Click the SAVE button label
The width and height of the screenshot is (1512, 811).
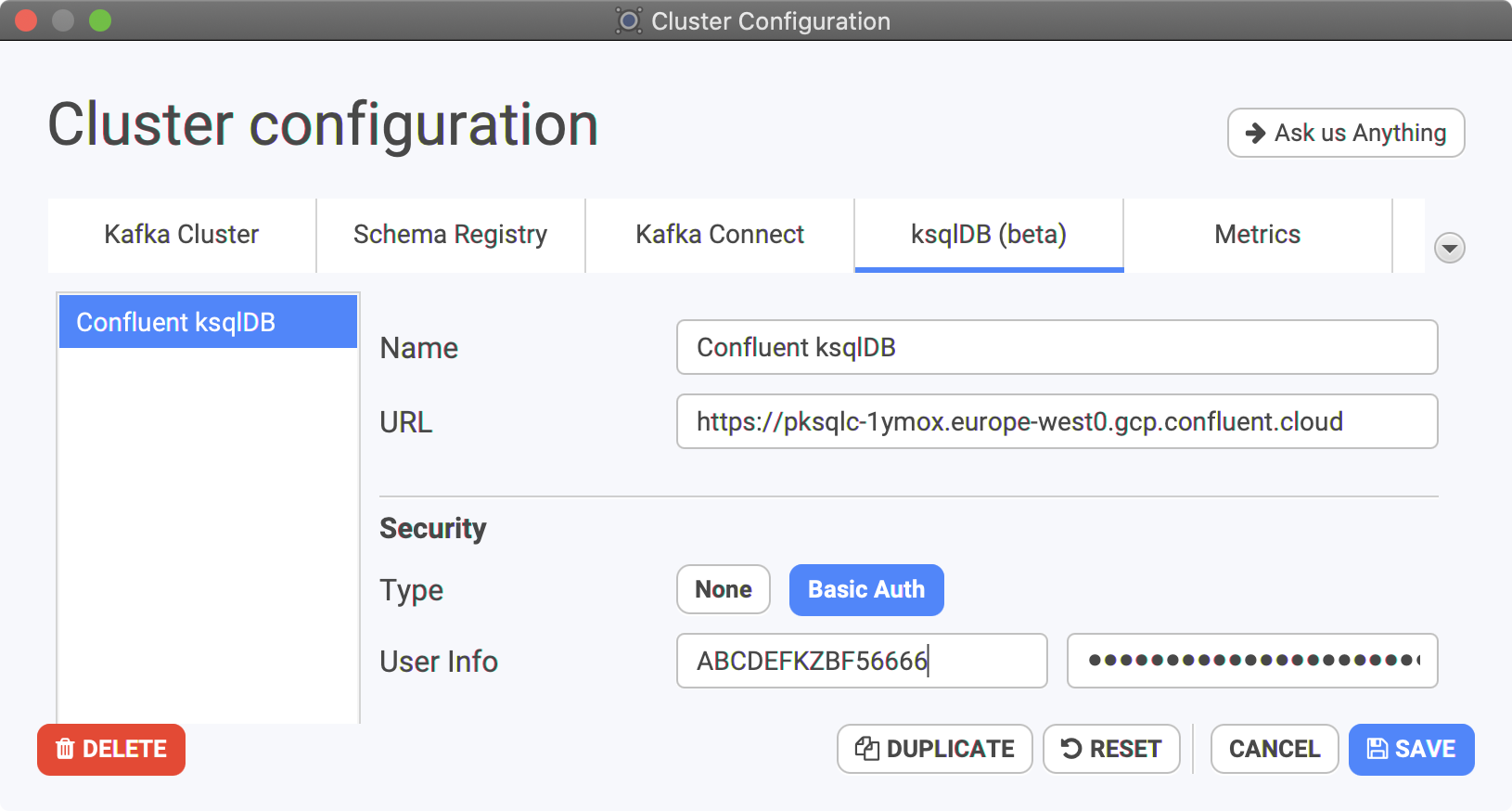(1426, 749)
